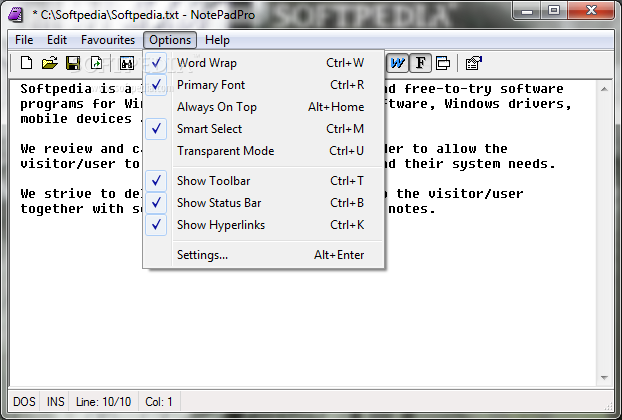Save the file with the floppy disk icon
The height and width of the screenshot is (420, 622).
[73, 63]
